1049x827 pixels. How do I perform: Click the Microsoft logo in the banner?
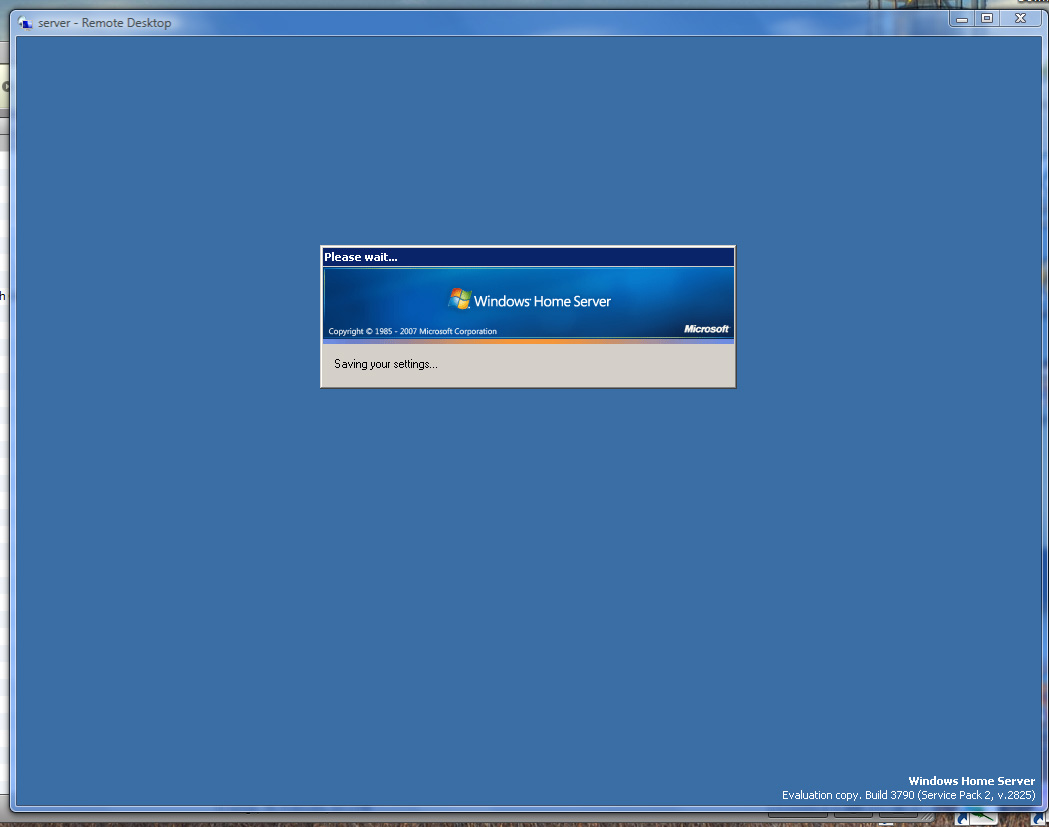[706, 329]
